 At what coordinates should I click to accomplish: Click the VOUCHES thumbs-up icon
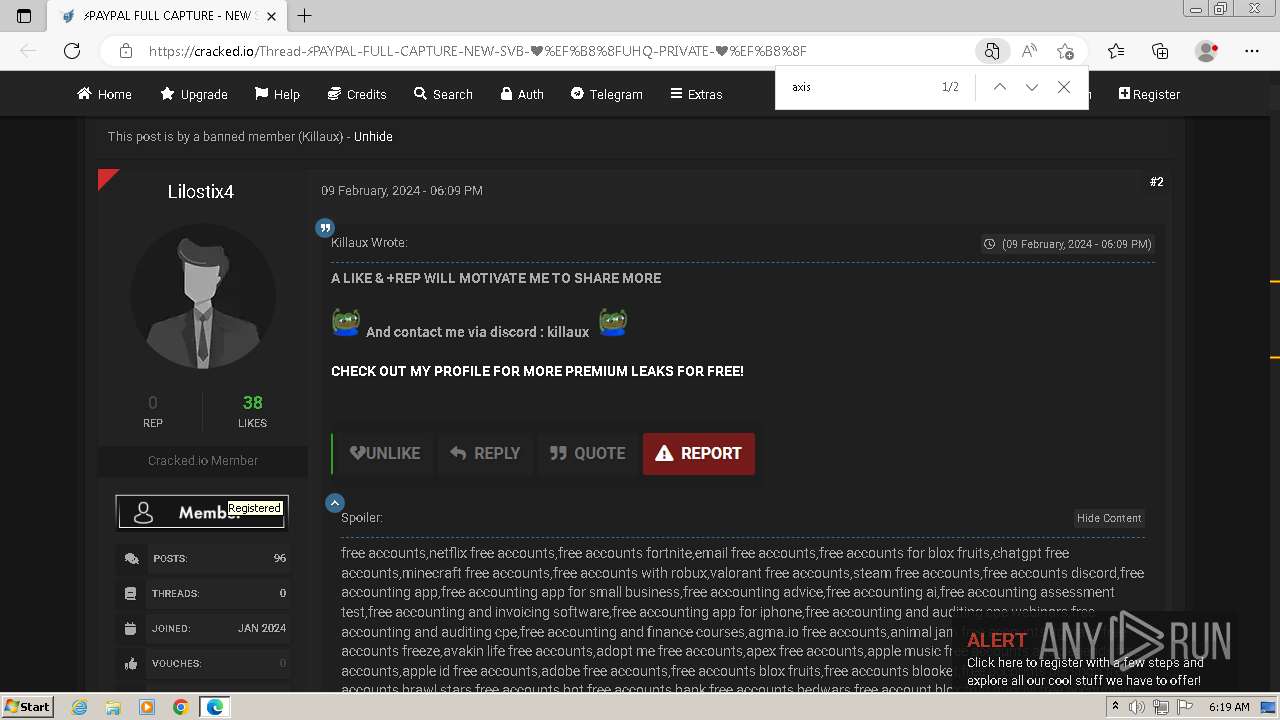(131, 663)
